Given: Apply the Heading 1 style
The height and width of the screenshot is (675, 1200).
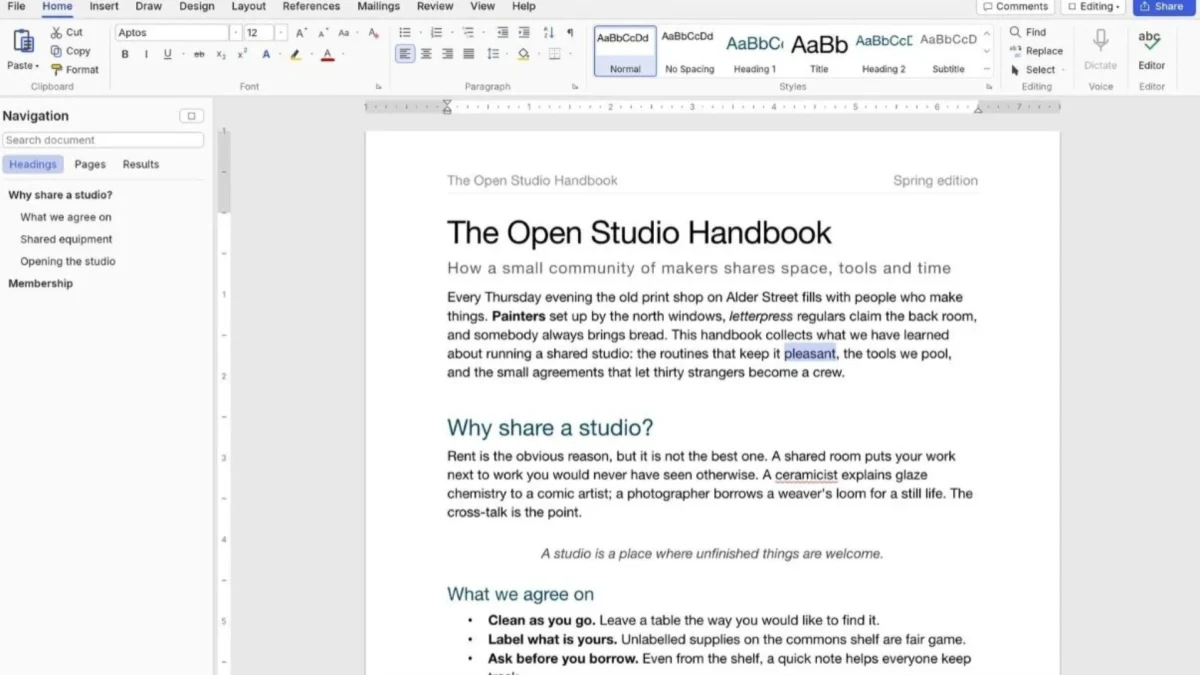Looking at the screenshot, I should pyautogui.click(x=754, y=51).
